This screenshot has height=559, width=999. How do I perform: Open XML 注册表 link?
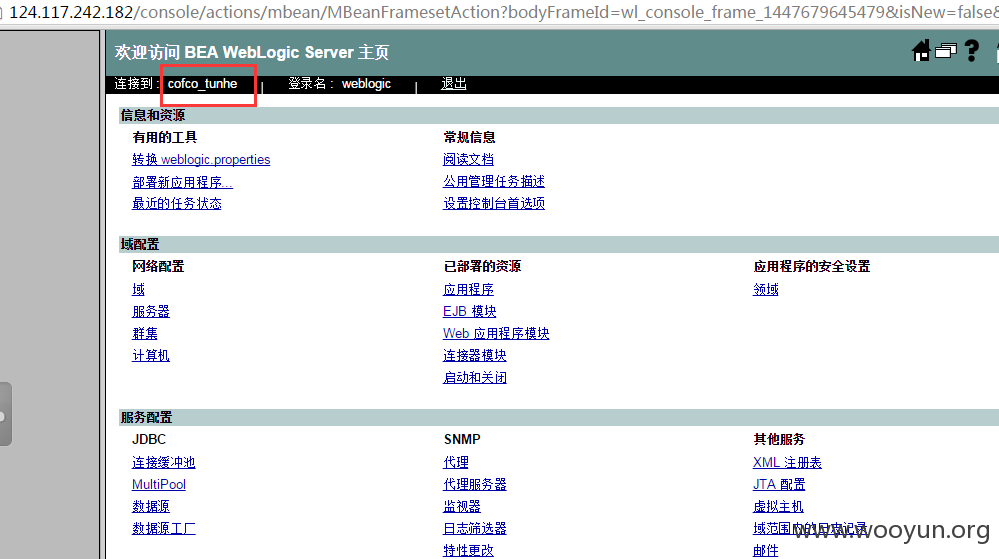point(787,462)
